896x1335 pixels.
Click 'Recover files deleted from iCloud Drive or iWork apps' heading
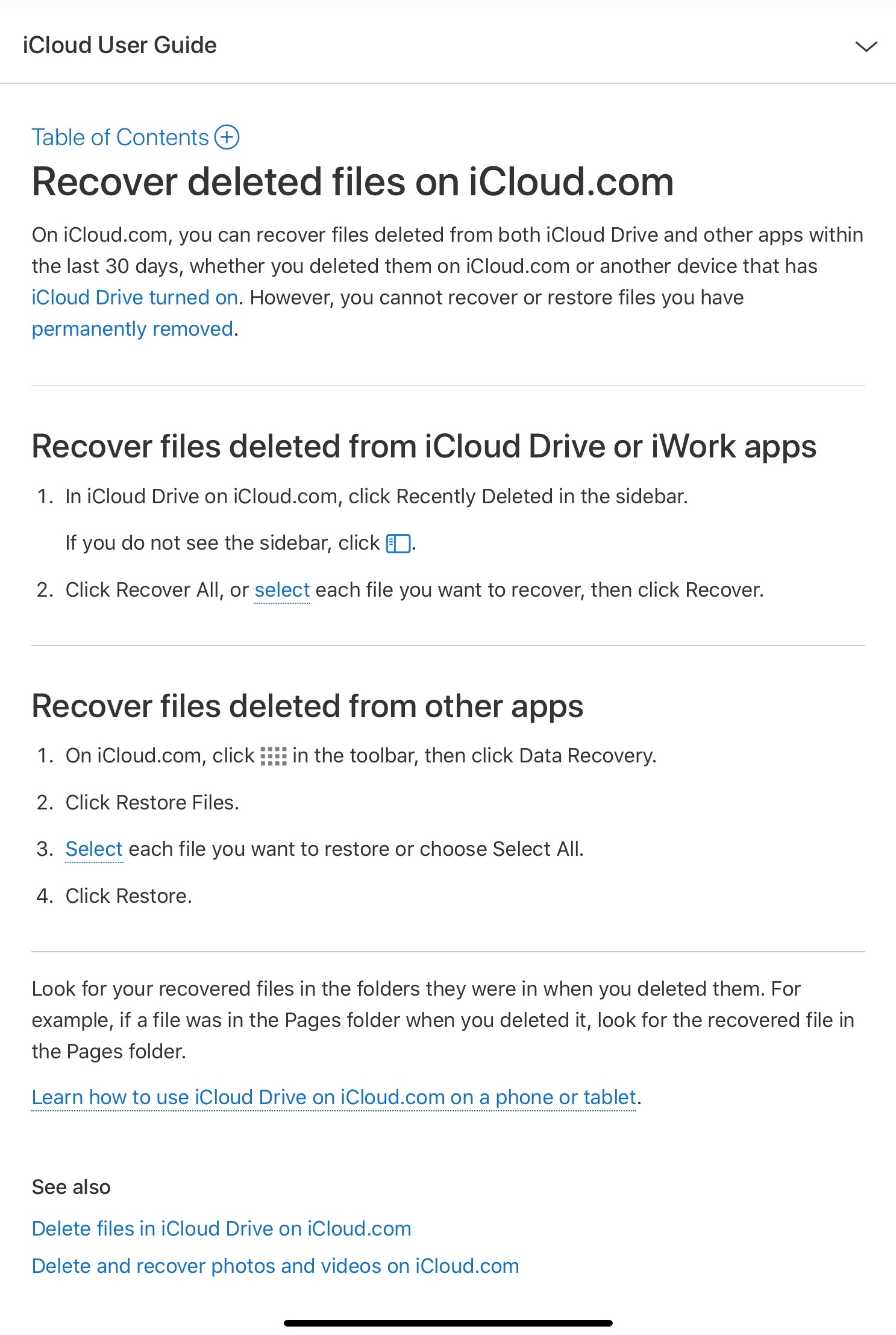(x=424, y=447)
